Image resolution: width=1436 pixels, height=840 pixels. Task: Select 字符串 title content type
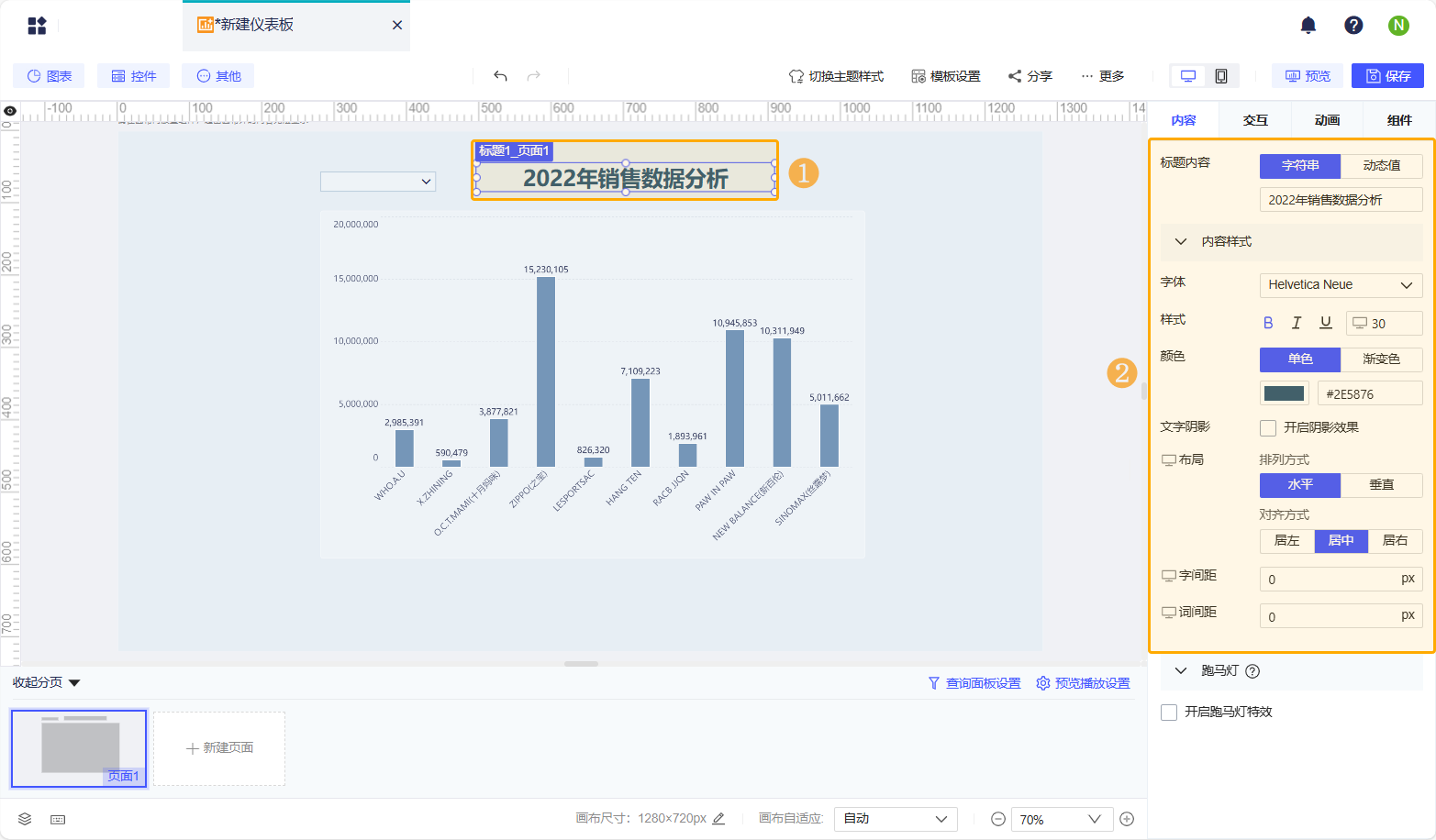click(1300, 166)
